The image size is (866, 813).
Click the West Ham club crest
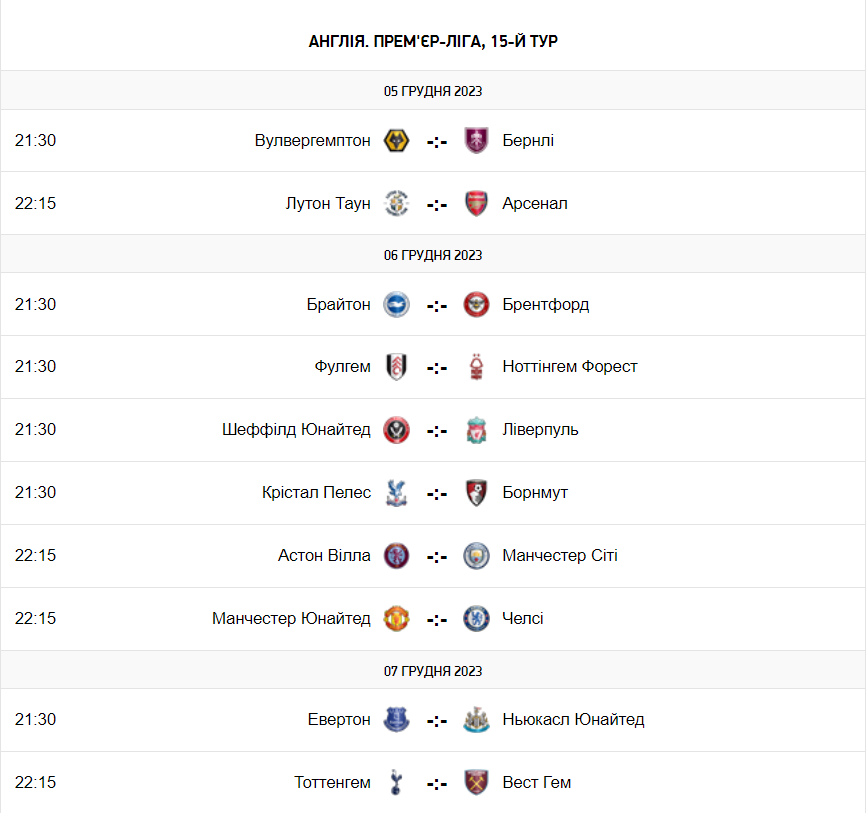click(476, 782)
